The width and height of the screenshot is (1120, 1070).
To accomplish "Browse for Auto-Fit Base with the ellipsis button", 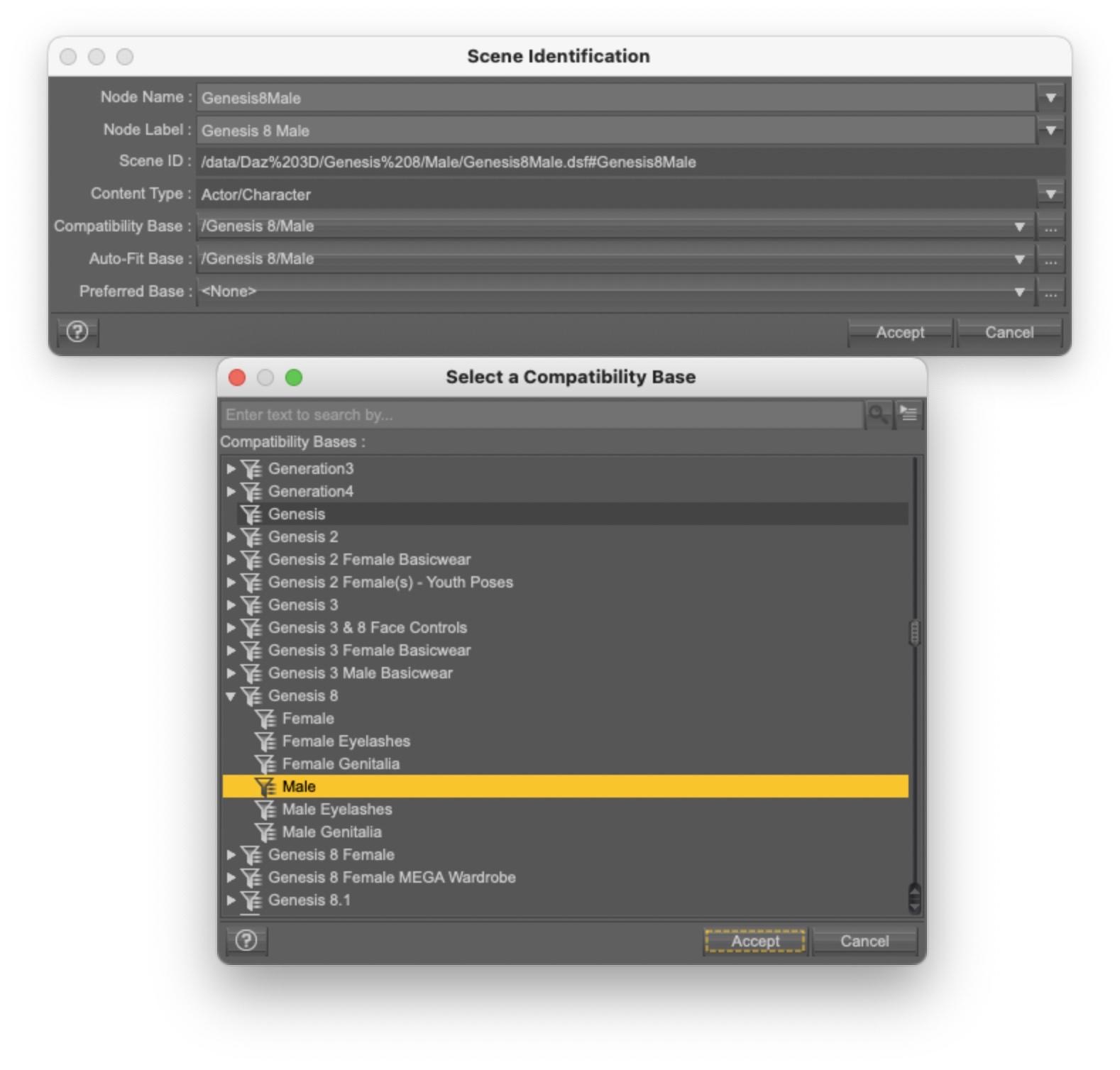I will click(1050, 260).
